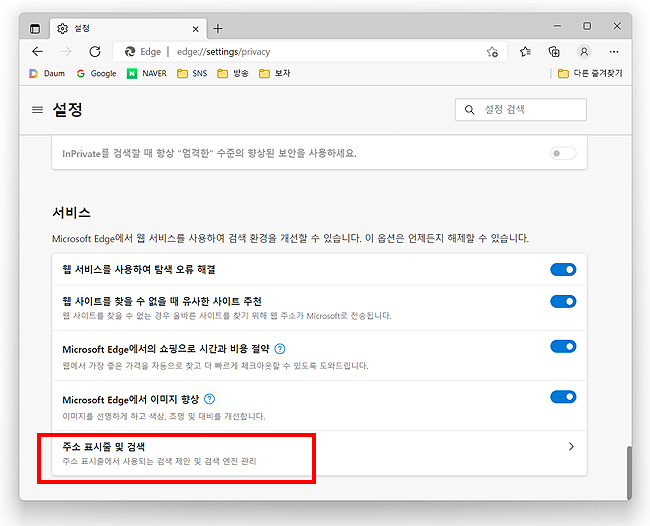Viewport: 650px width, 526px height.
Task: Reload the page with refresh icon
Action: pos(95,51)
